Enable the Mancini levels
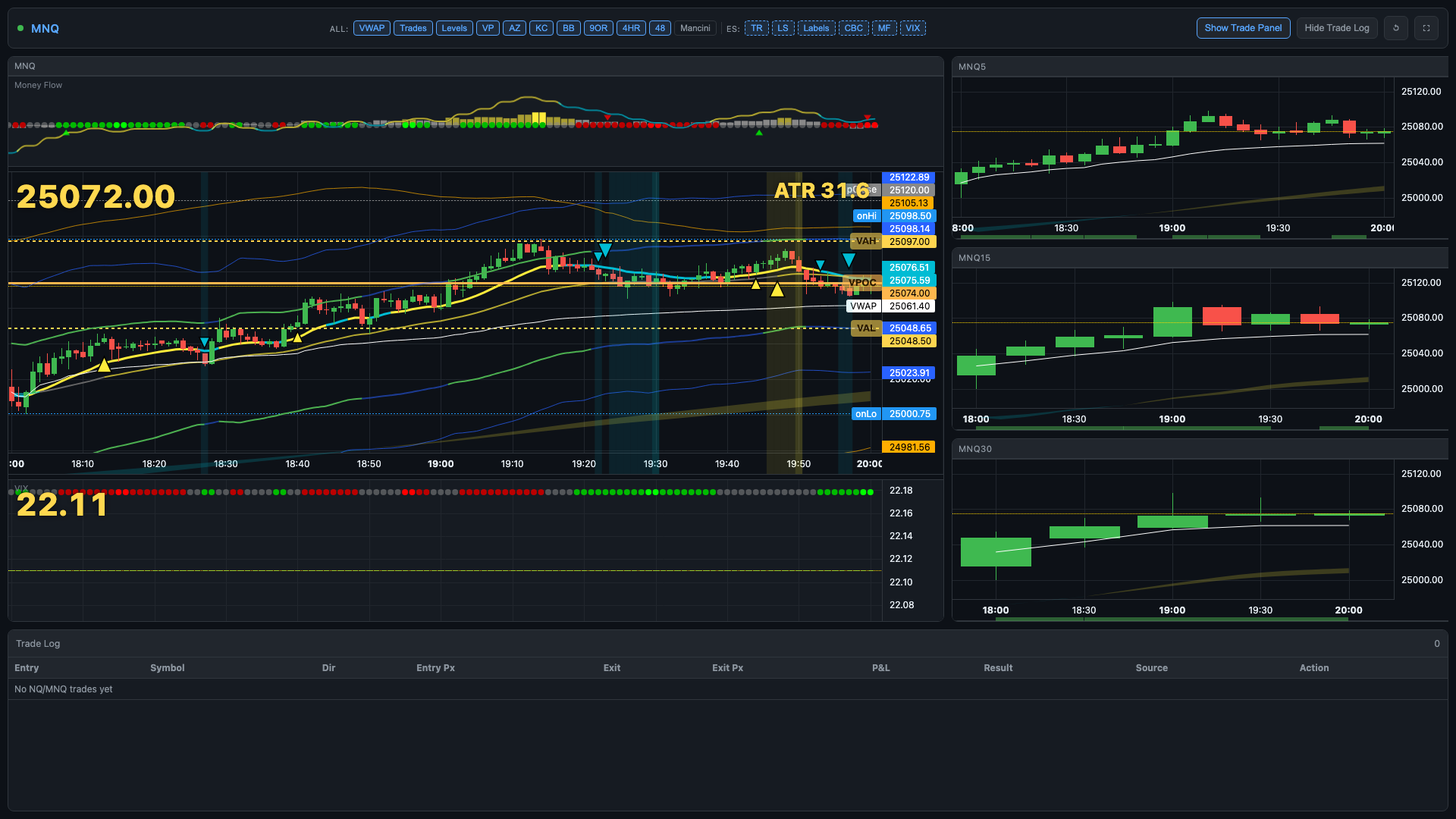This screenshot has height=819, width=1456. pyautogui.click(x=695, y=28)
